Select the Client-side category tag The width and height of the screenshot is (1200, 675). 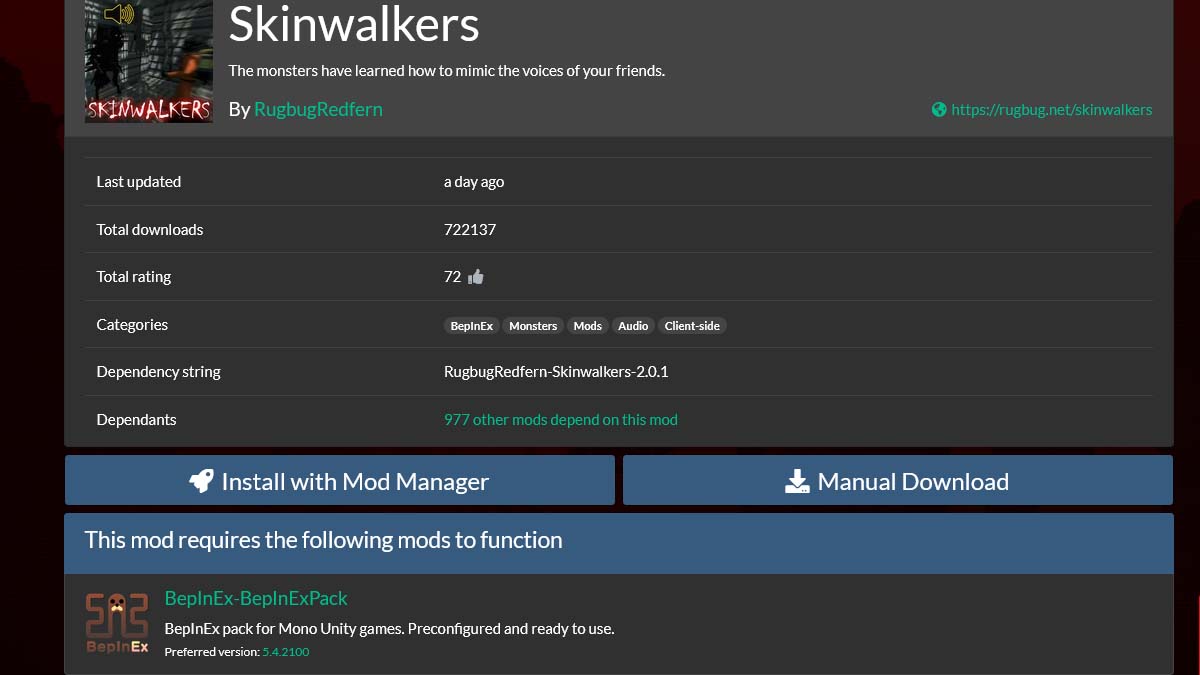point(692,325)
